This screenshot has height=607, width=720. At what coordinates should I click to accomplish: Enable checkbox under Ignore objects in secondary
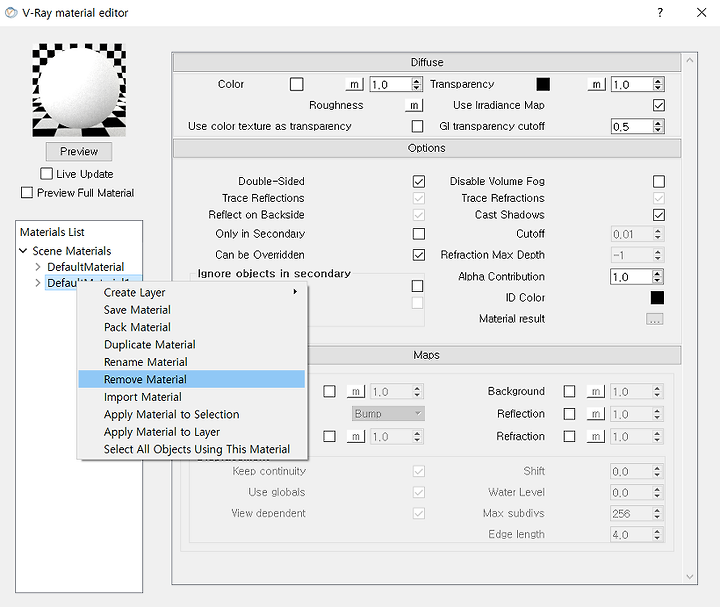pos(417,286)
